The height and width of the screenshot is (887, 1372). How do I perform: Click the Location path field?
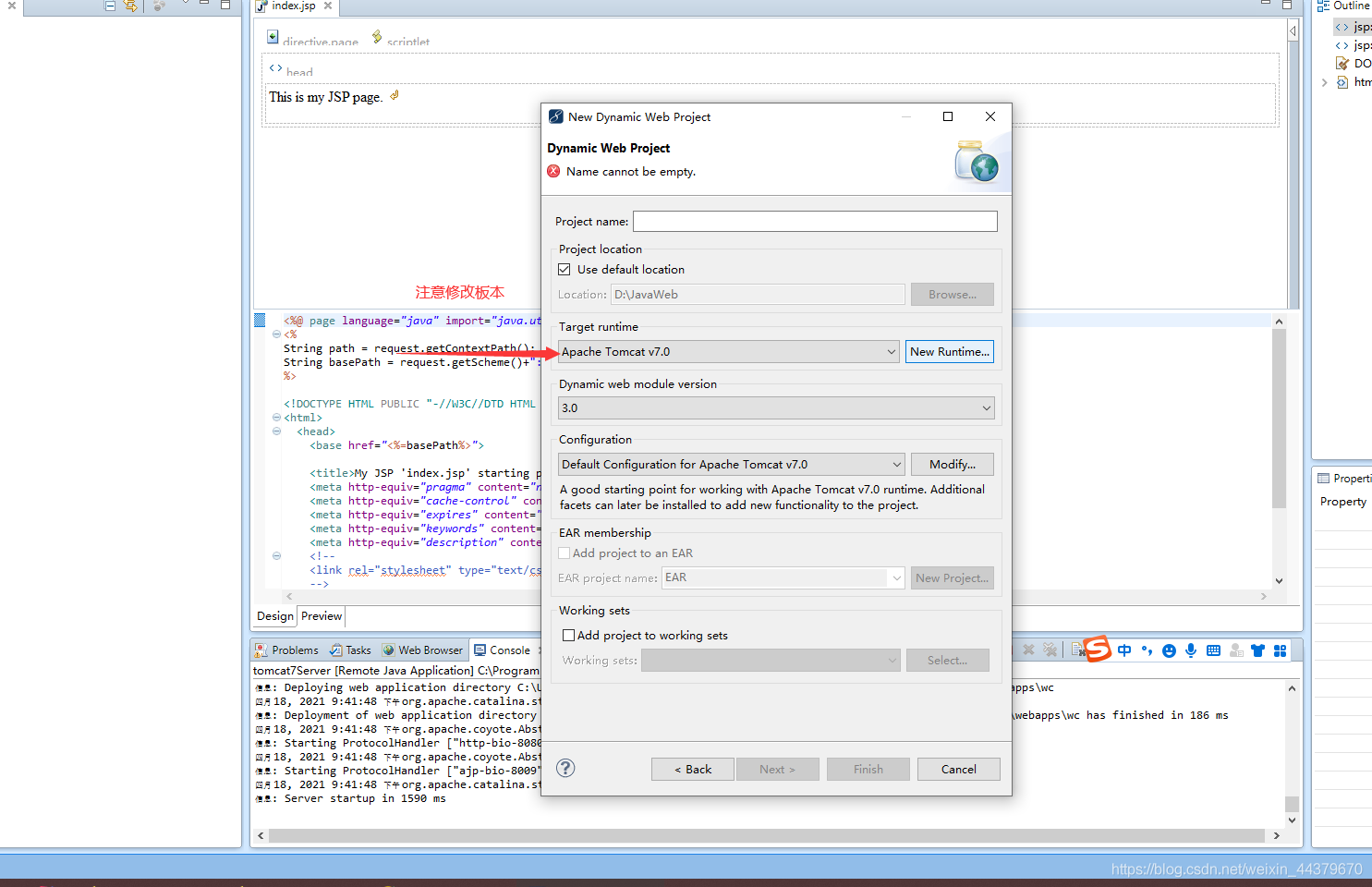(x=758, y=295)
